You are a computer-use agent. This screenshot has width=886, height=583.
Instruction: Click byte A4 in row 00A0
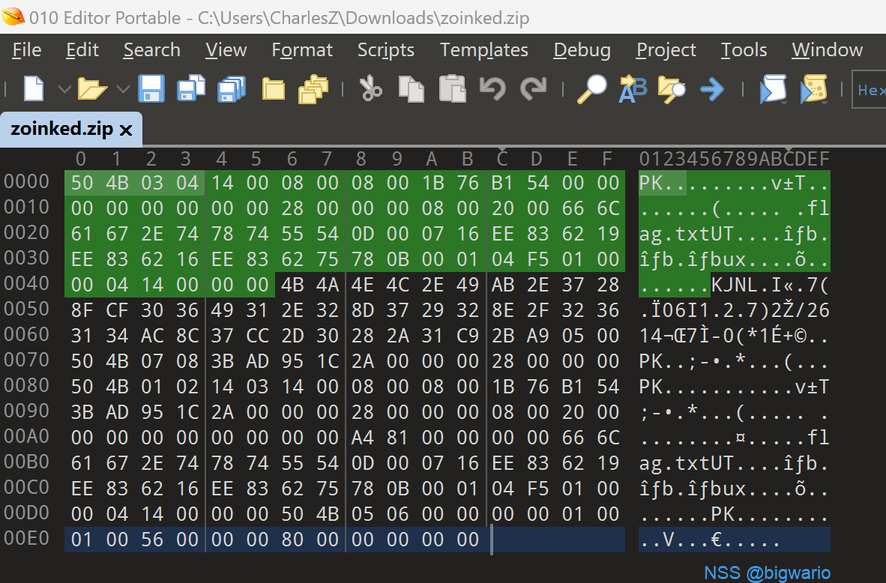[x=363, y=437]
